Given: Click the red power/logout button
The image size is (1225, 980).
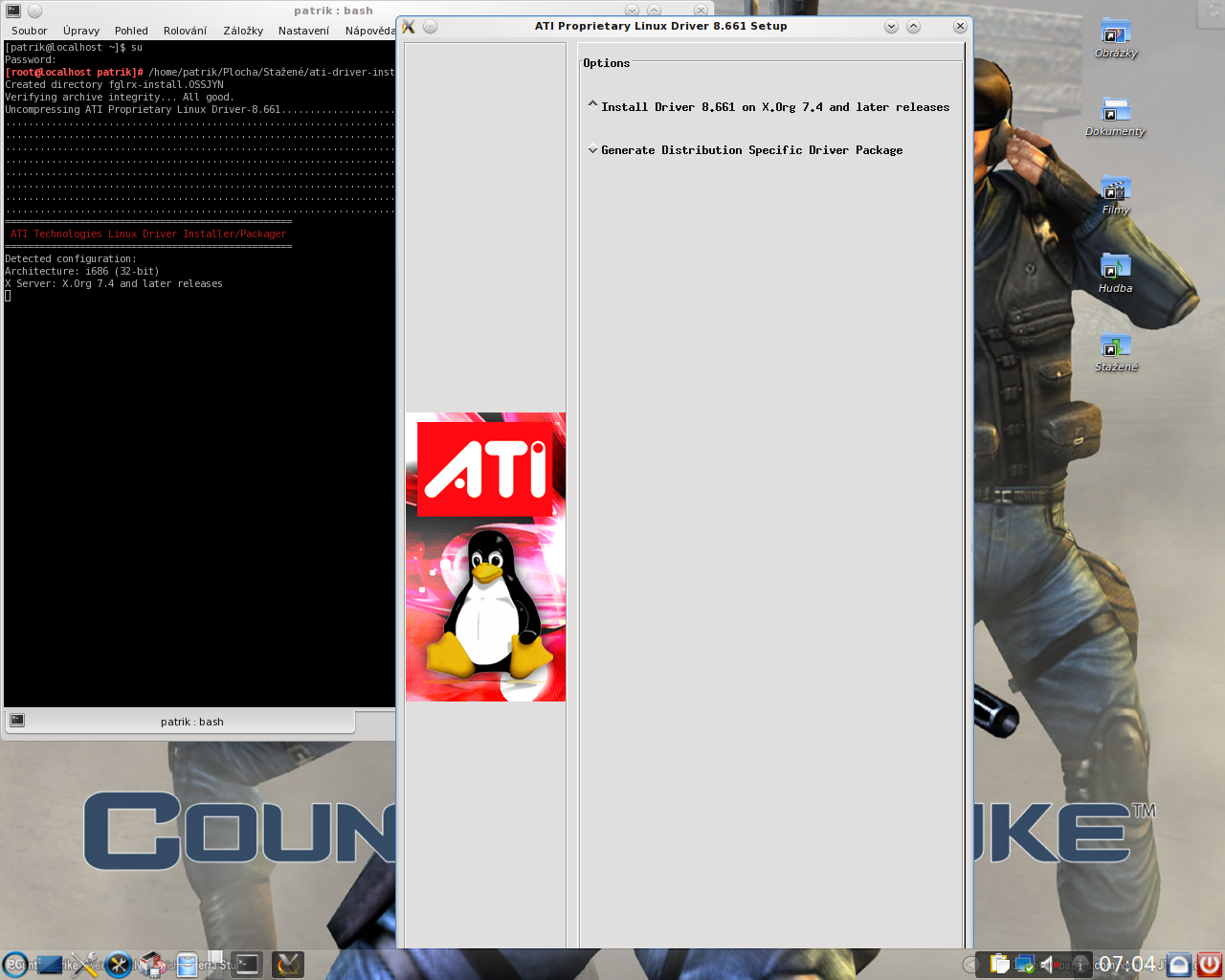Looking at the screenshot, I should click(1211, 965).
